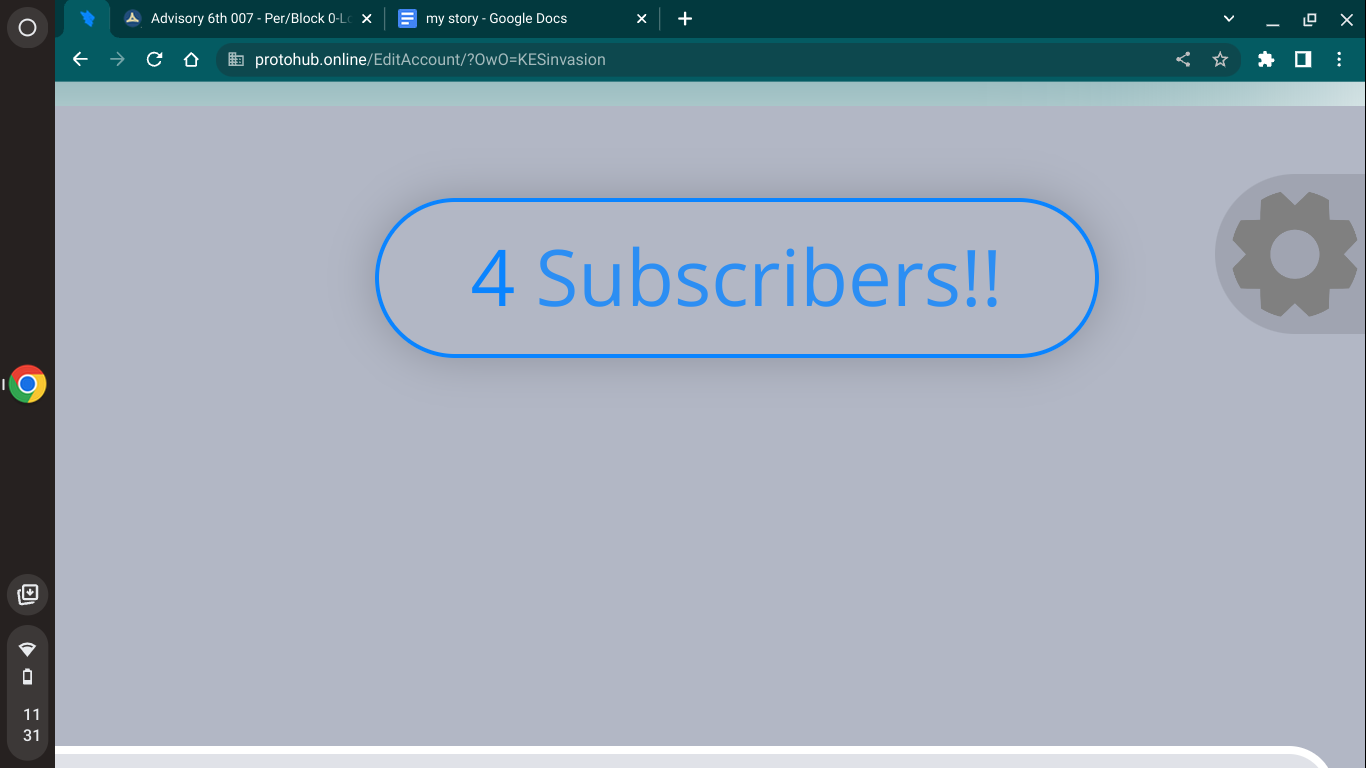Switch to the Advisory 6th 007 tab
This screenshot has height=768, width=1366.
point(240,19)
